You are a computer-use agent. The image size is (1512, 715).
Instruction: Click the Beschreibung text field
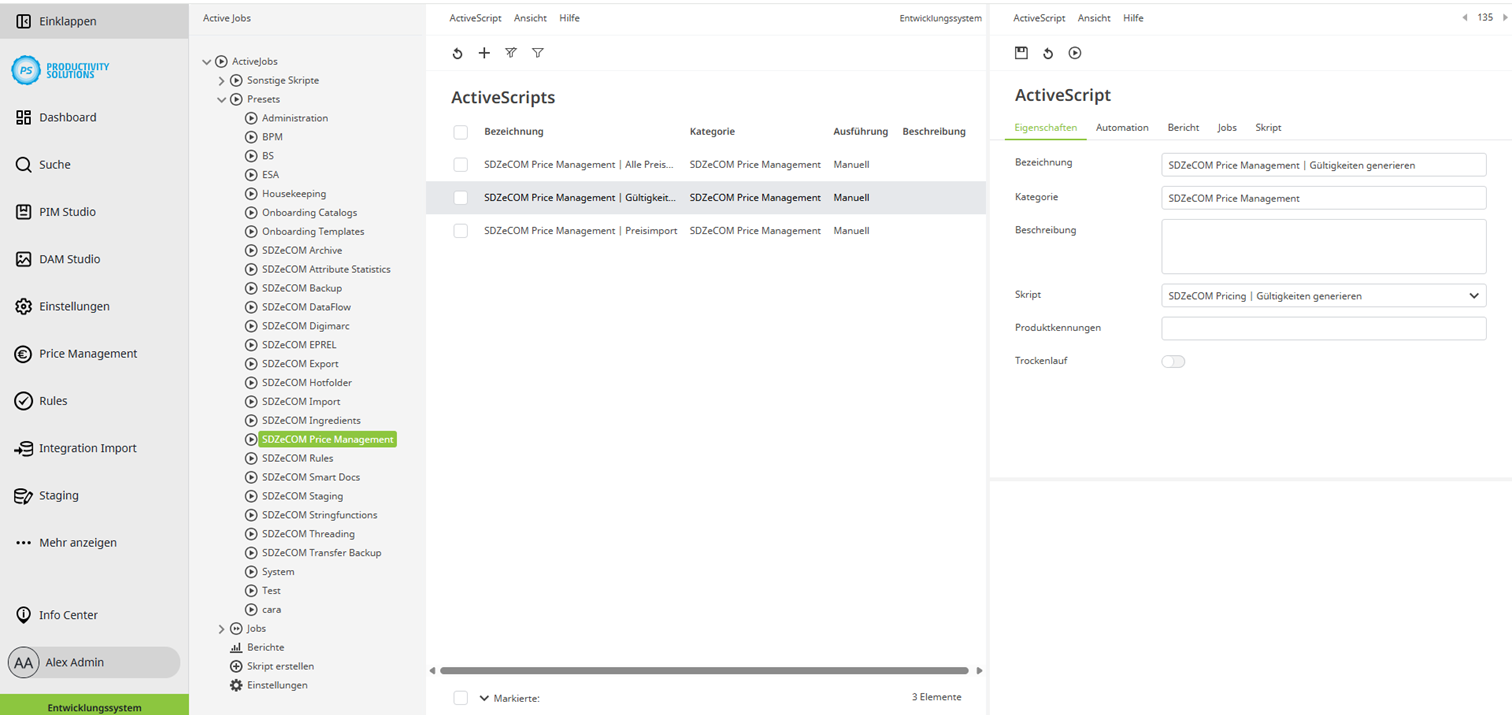click(x=1322, y=246)
